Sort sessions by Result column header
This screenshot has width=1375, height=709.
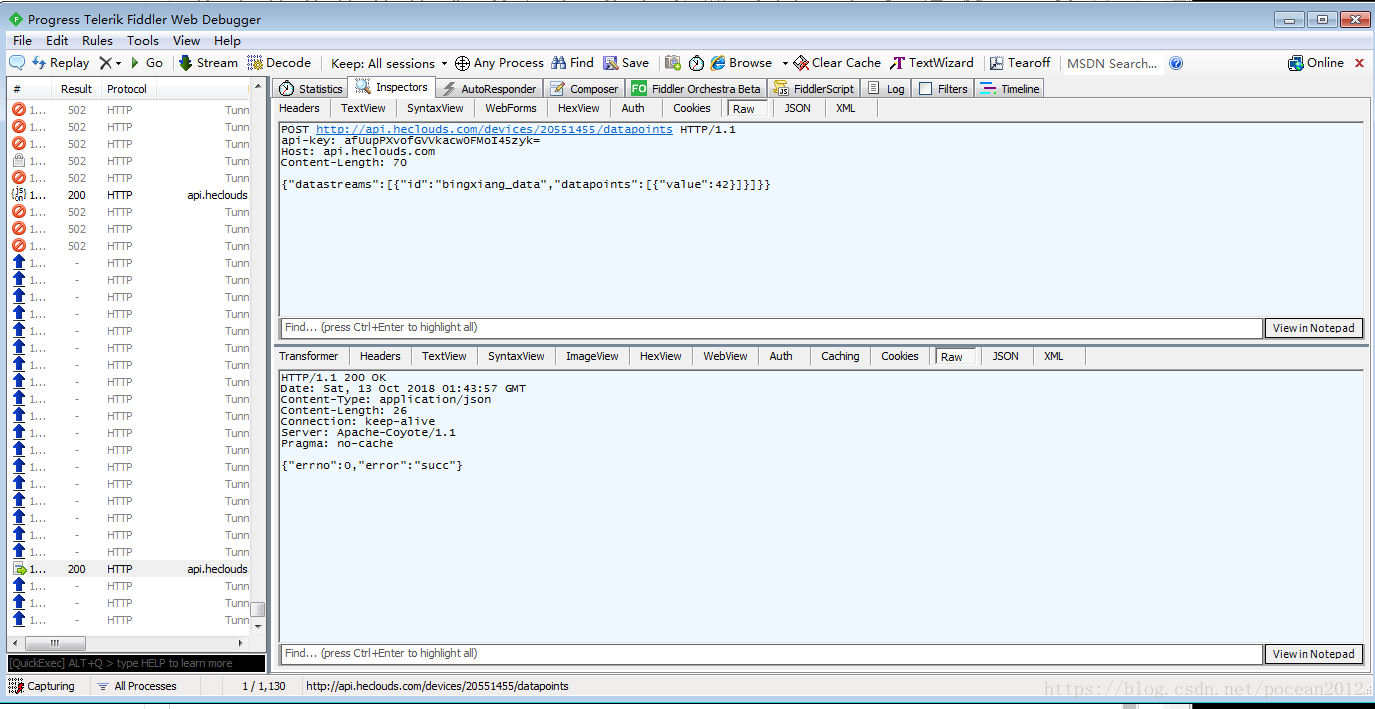pyautogui.click(x=77, y=89)
